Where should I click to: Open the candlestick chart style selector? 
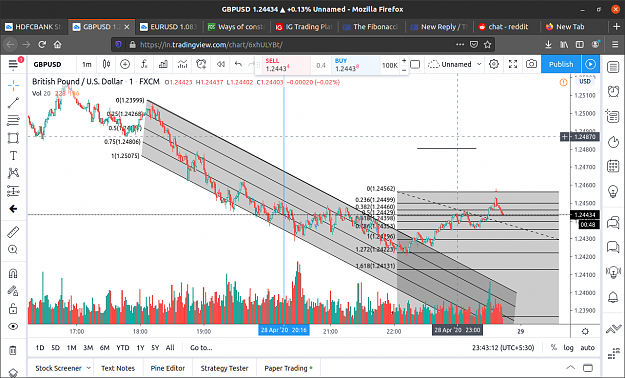(106, 64)
